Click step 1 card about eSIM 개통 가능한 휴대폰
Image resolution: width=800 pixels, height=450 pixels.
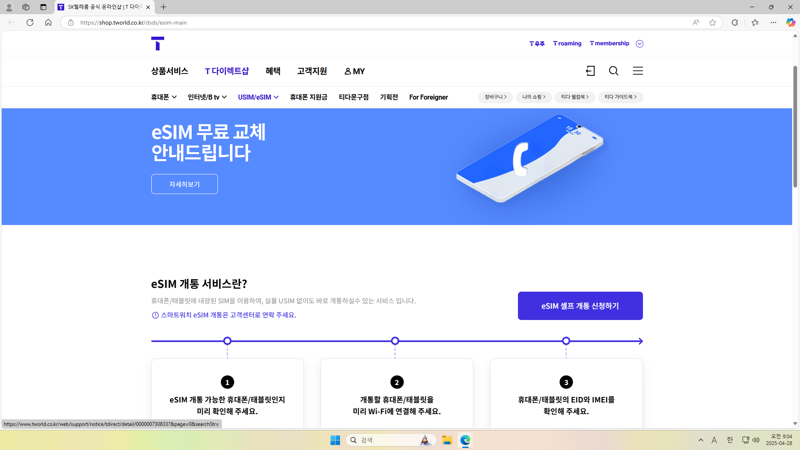tap(228, 393)
